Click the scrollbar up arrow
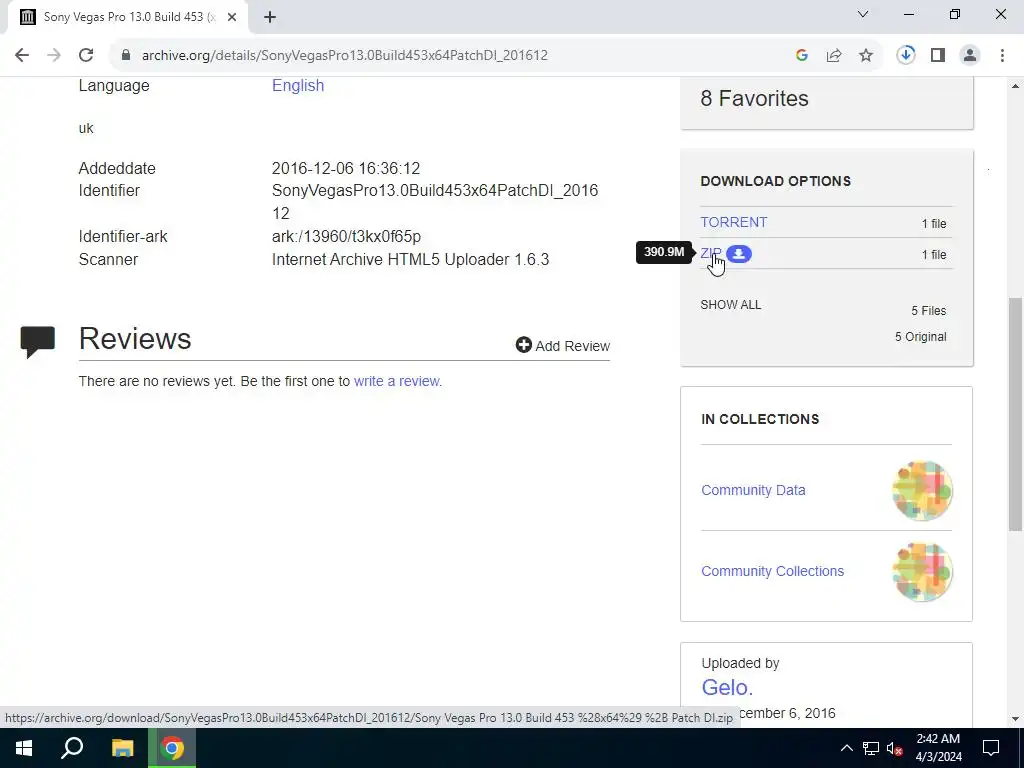Image resolution: width=1024 pixels, height=768 pixels. pyautogui.click(x=1016, y=86)
